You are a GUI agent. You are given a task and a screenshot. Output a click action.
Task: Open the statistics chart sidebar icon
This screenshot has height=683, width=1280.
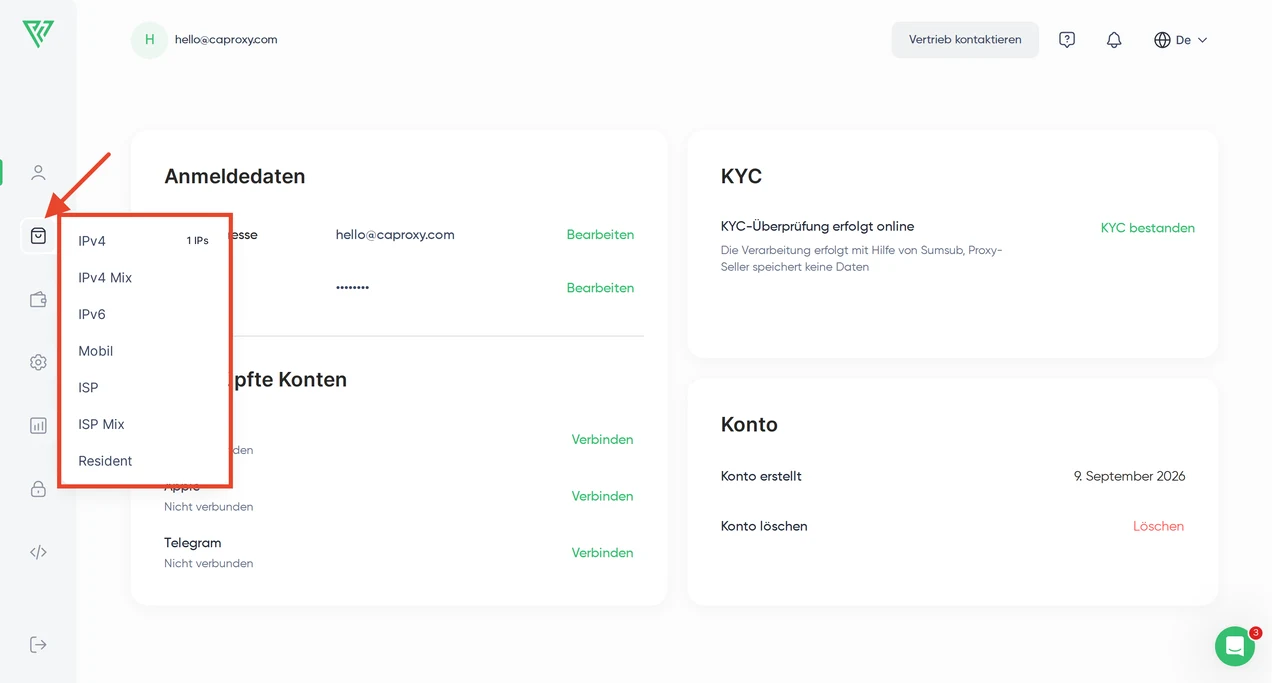tap(38, 425)
